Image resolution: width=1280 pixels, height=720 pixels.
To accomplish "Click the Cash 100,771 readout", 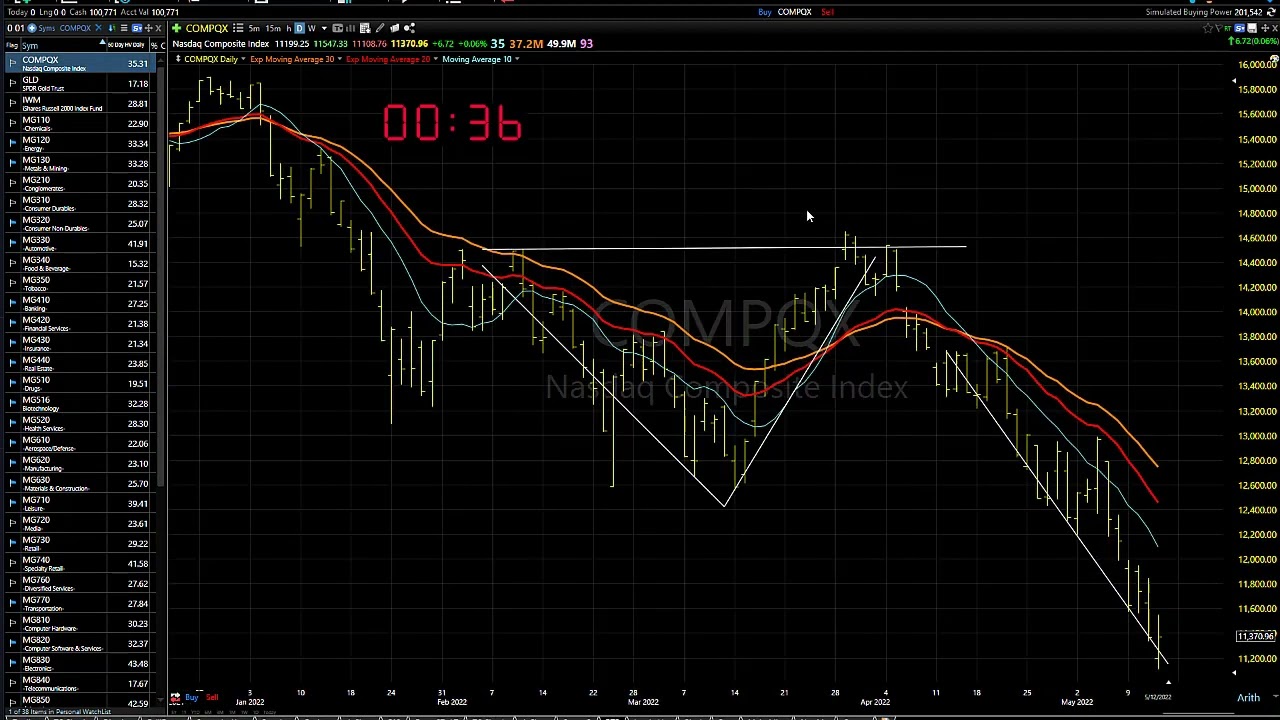I will click(93, 12).
